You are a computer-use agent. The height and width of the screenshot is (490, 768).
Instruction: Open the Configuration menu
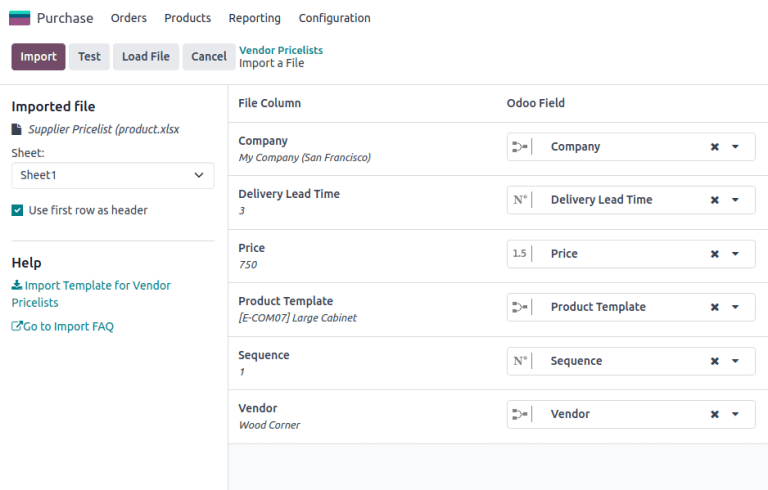click(334, 18)
